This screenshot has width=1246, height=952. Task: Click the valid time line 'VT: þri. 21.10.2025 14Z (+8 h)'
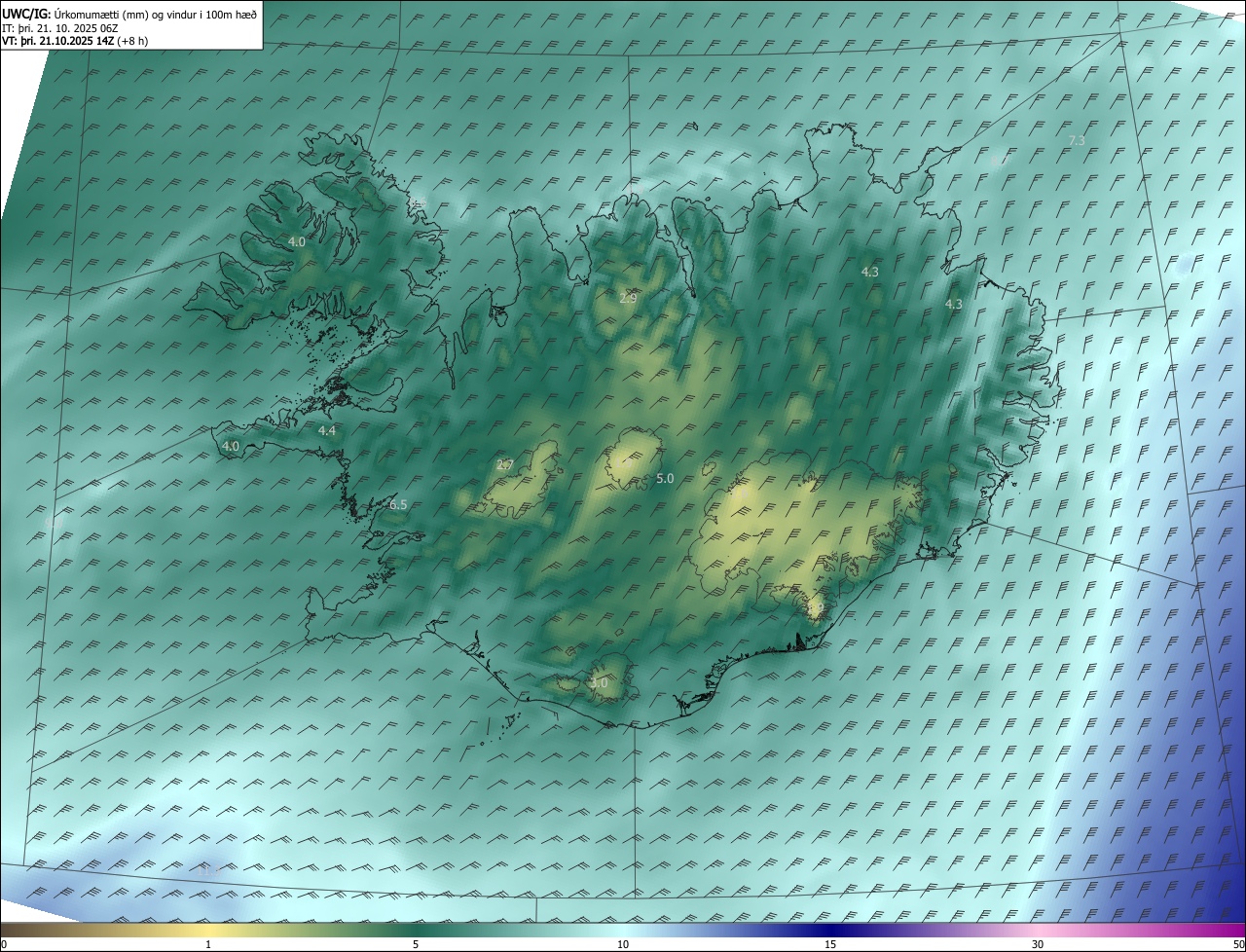75,41
